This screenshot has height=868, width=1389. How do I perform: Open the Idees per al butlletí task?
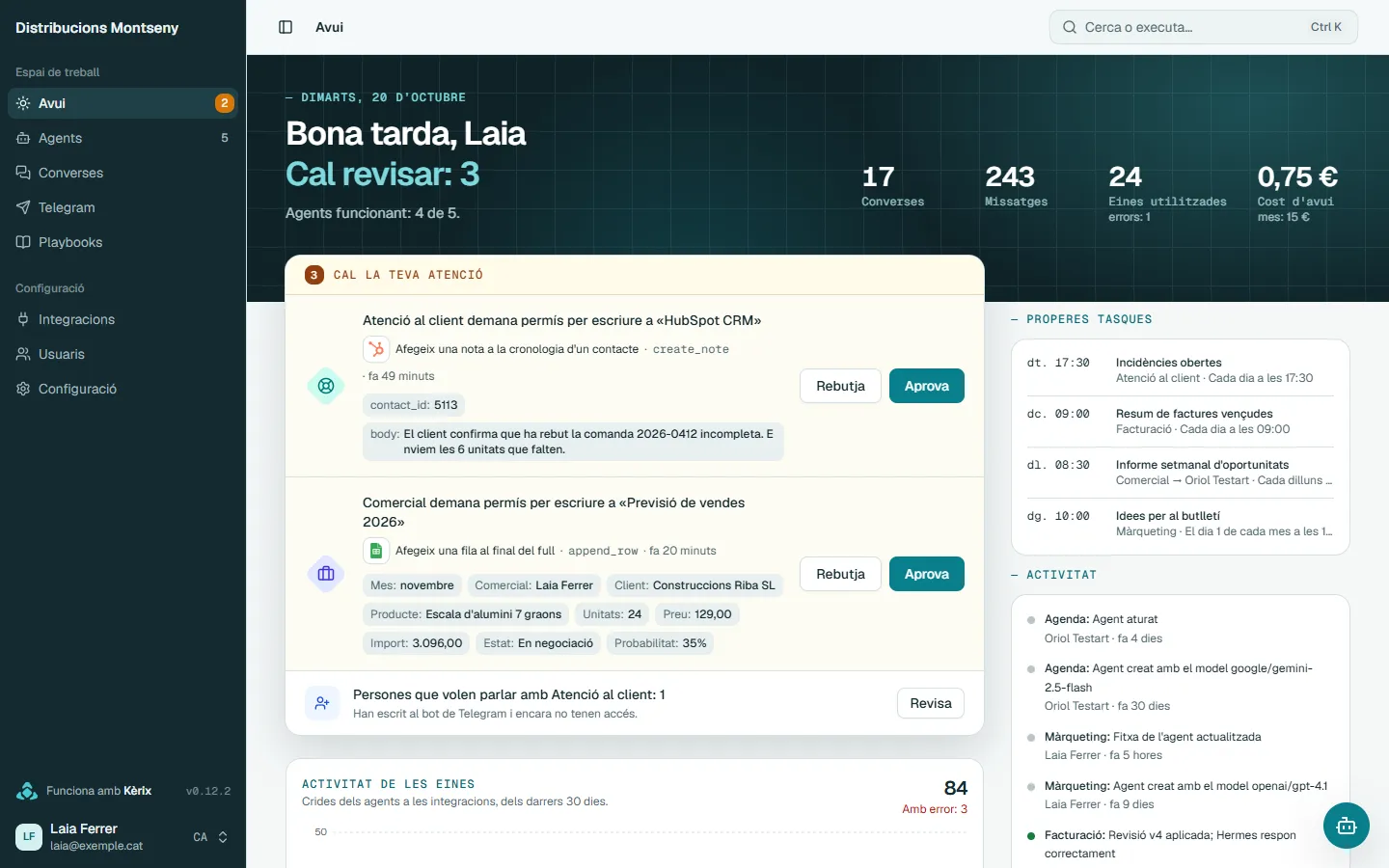point(1181,524)
